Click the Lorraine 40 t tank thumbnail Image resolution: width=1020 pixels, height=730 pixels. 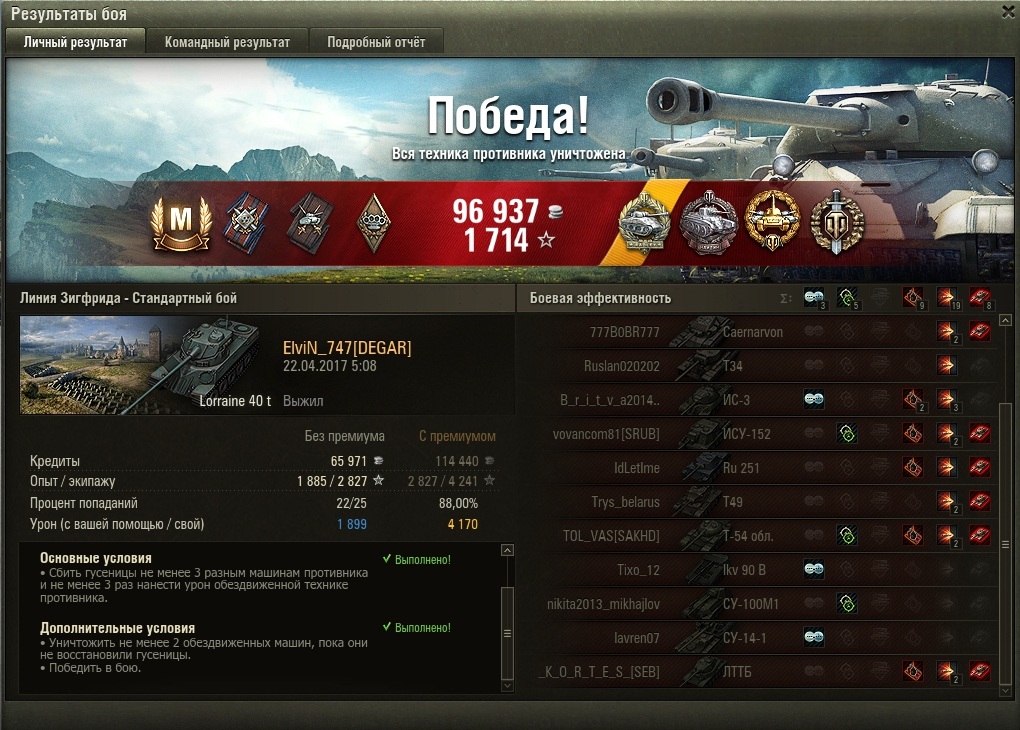(x=147, y=364)
